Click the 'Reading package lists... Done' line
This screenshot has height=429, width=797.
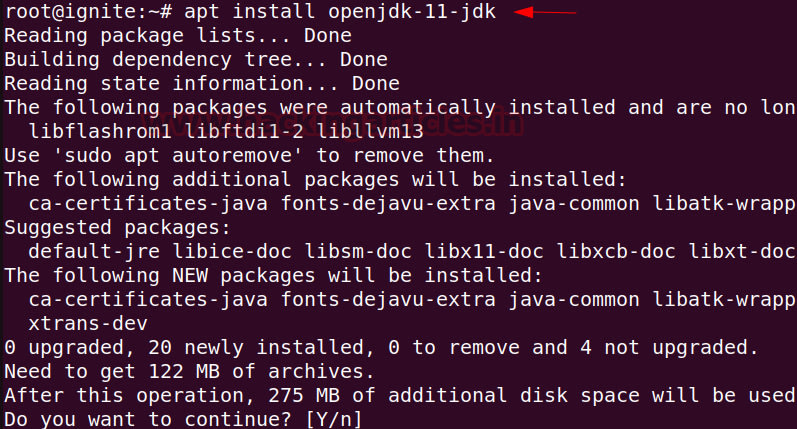click(178, 36)
